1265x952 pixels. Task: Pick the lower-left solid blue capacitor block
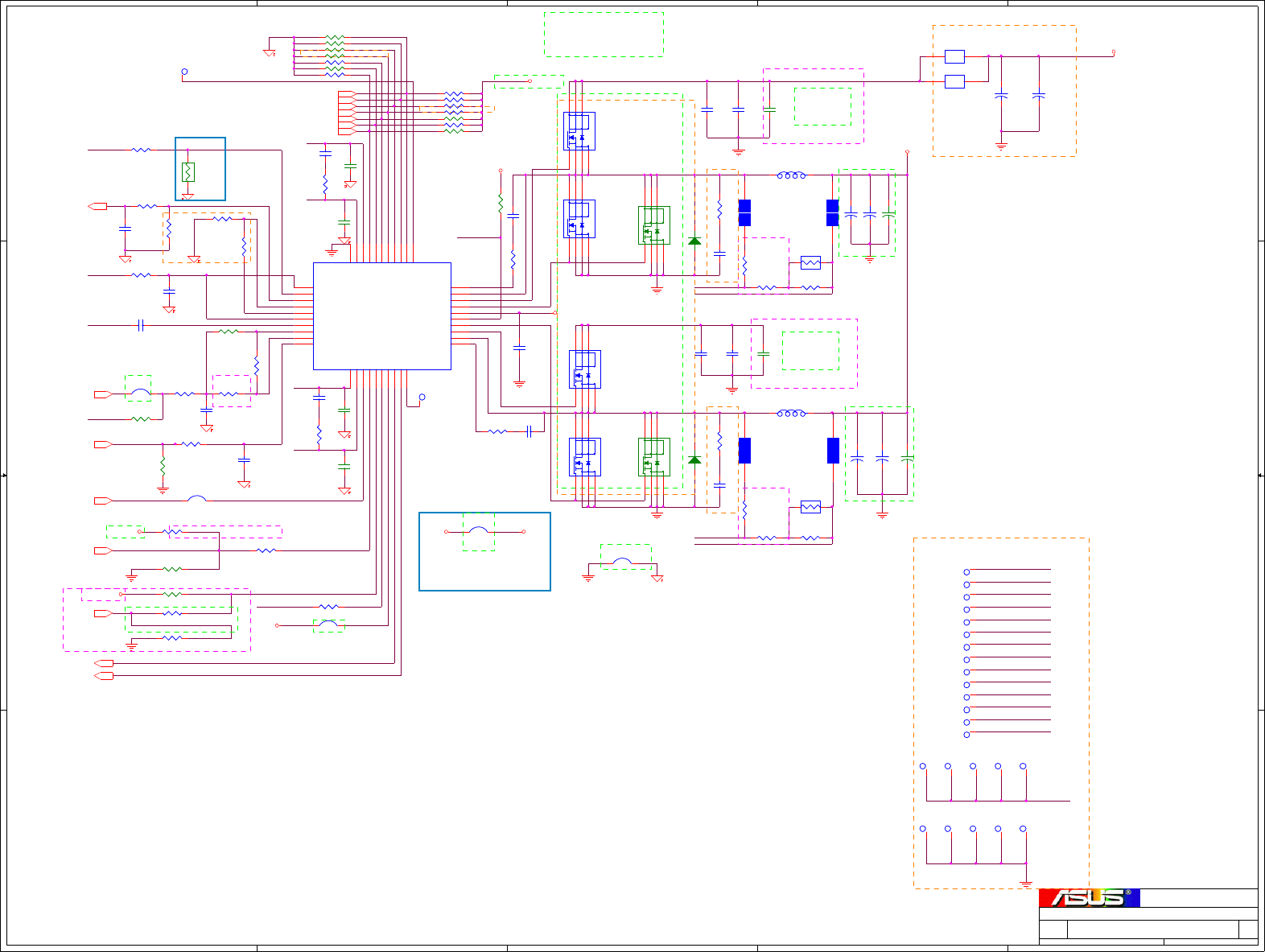(744, 451)
